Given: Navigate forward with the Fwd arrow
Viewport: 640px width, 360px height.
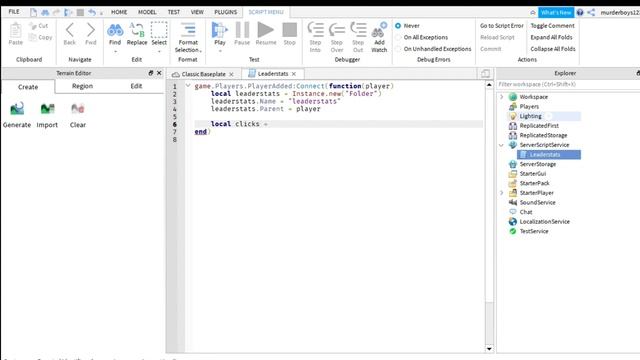Looking at the screenshot, I should coord(91,30).
